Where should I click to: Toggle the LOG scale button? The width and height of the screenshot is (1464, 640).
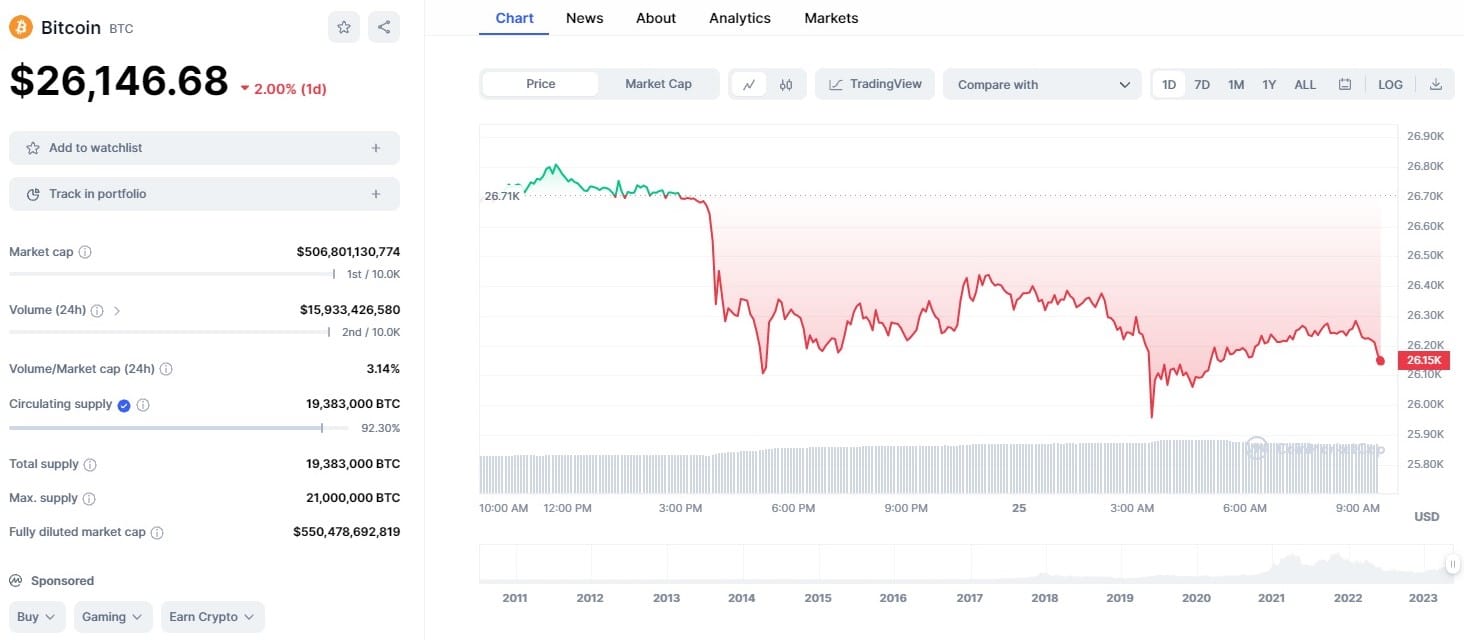point(1390,85)
